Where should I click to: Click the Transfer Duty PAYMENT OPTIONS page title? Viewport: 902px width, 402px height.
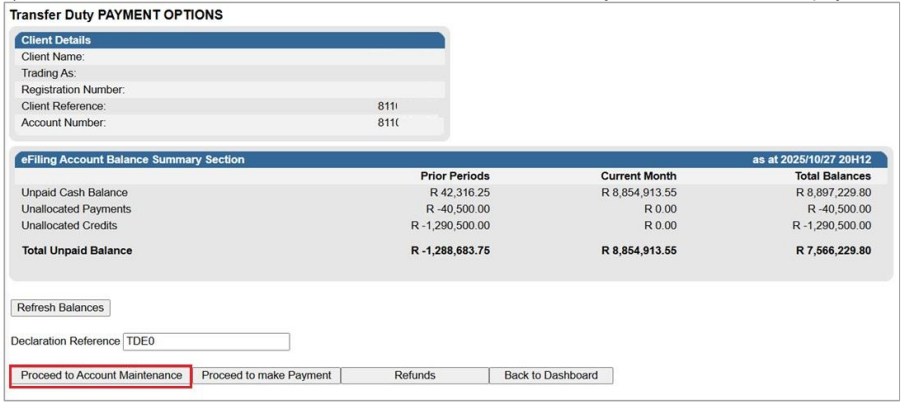tap(117, 15)
